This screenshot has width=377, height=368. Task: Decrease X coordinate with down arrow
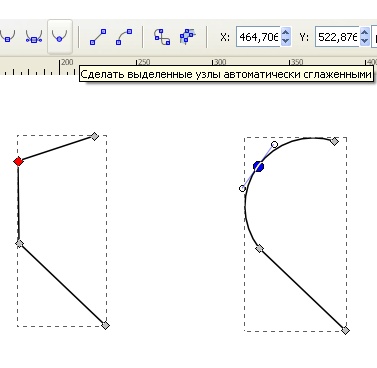click(286, 41)
